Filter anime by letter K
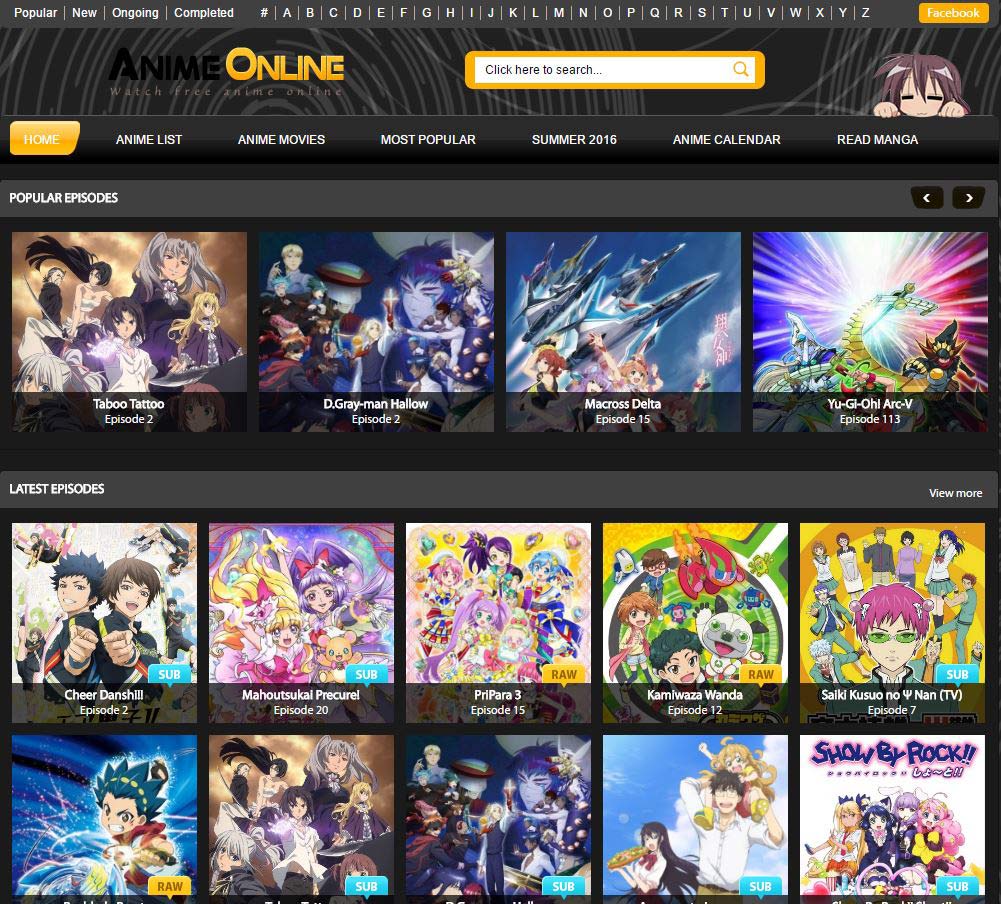 513,13
